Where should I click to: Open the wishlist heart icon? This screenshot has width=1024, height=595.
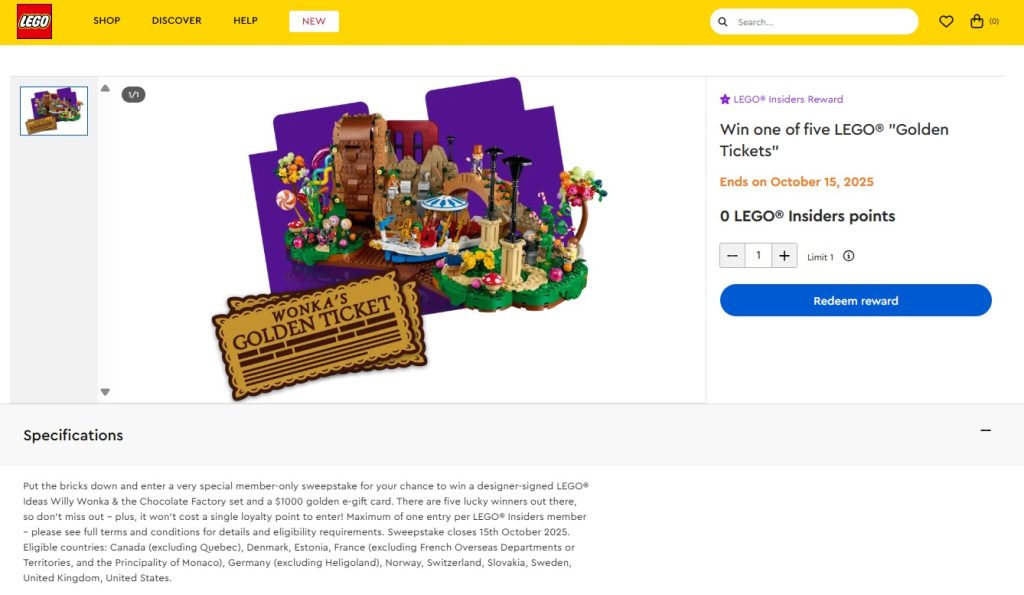point(946,21)
